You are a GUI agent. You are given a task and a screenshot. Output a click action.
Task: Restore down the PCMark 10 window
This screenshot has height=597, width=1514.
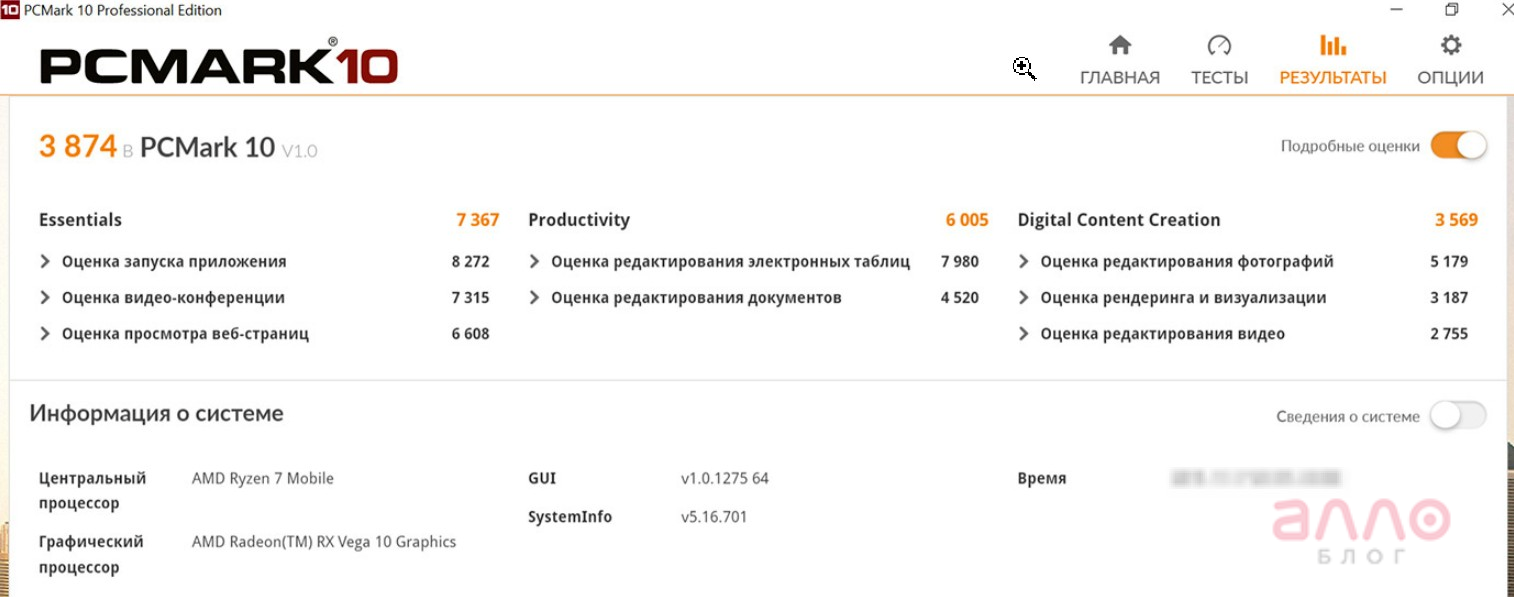[1452, 10]
